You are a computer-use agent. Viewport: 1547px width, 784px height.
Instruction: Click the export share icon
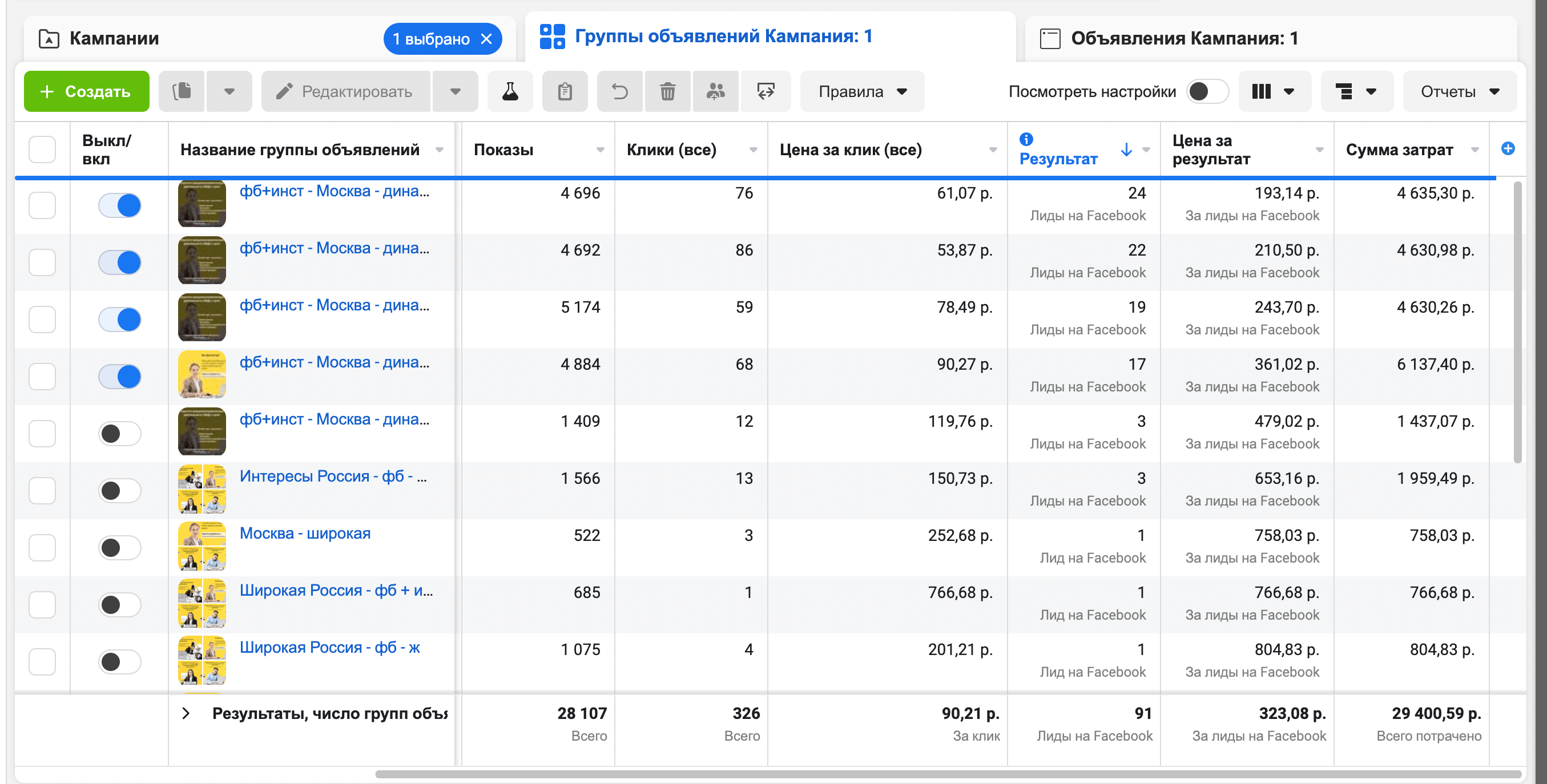pyautogui.click(x=766, y=91)
